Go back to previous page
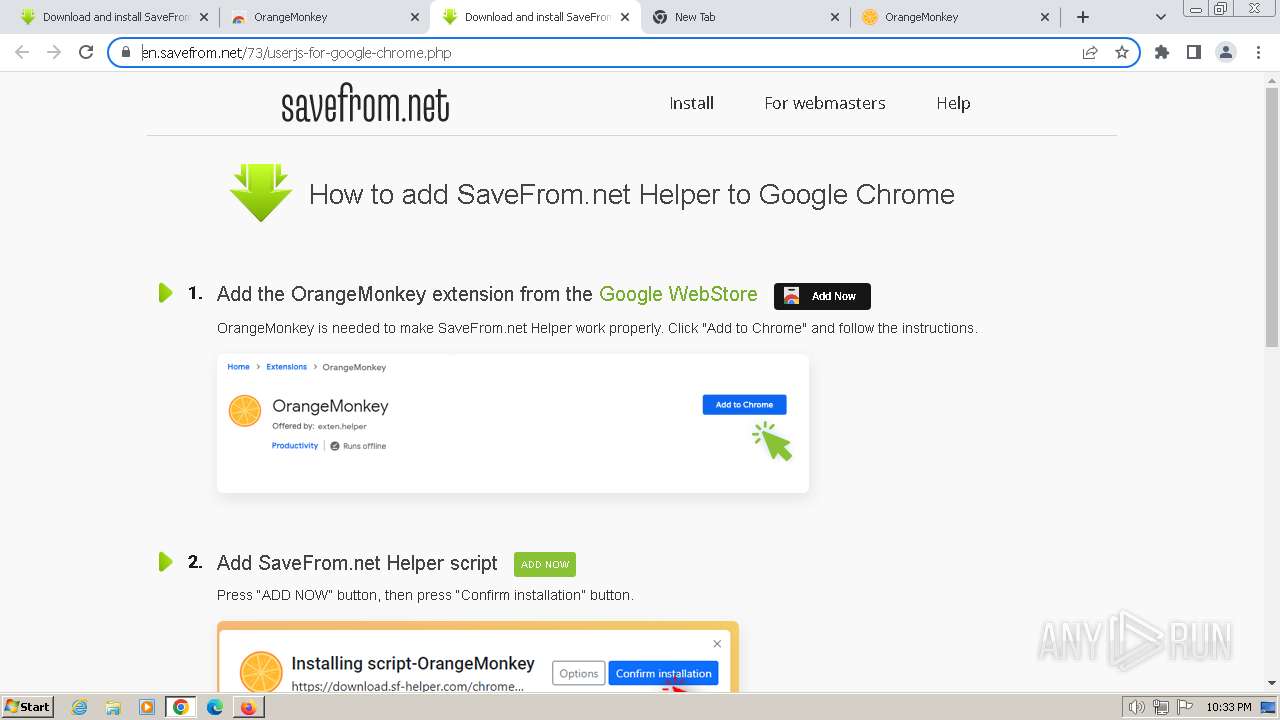The image size is (1280, 720). click(x=22, y=52)
